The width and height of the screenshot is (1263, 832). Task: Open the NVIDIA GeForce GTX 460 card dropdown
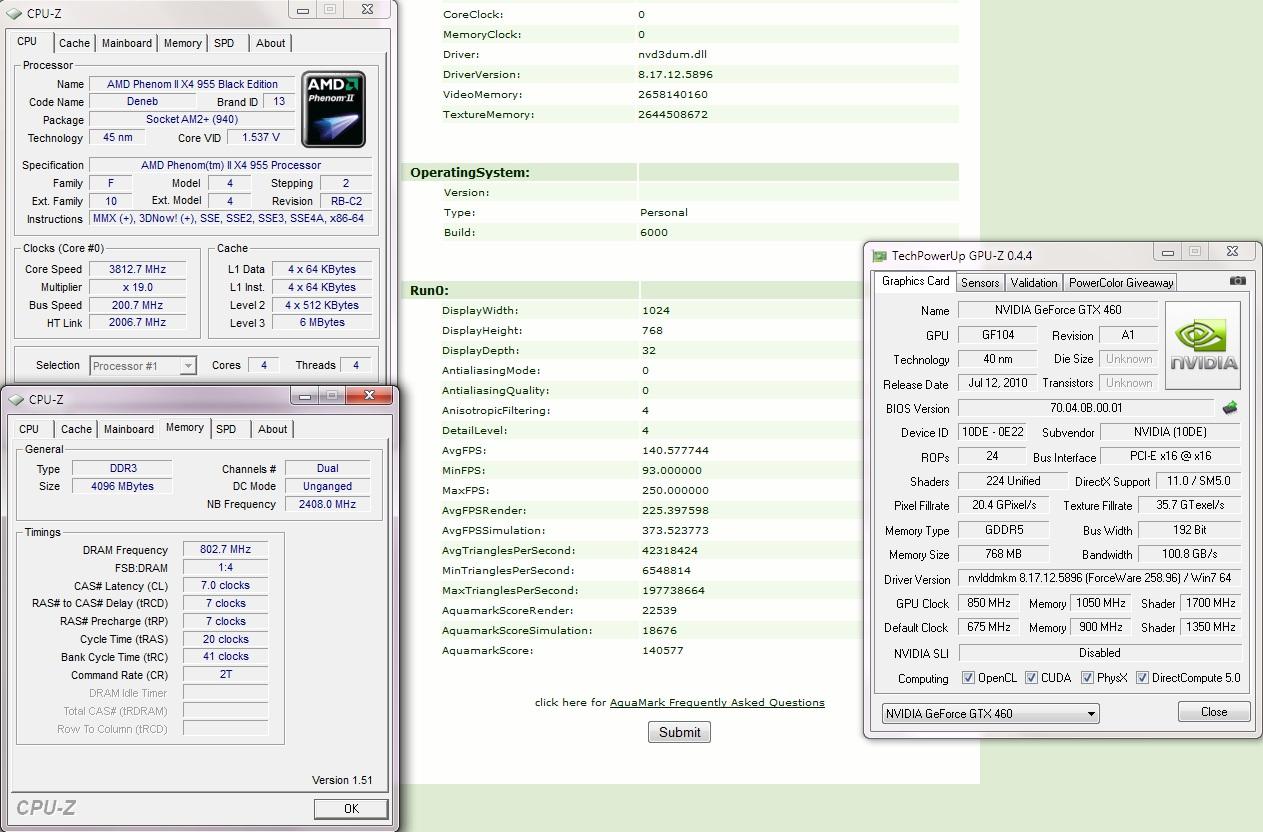coord(990,713)
